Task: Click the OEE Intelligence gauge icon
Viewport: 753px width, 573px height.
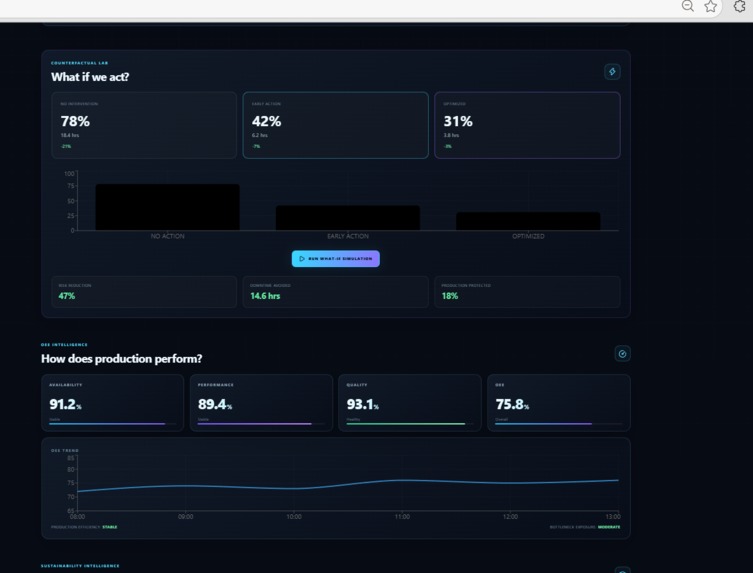Action: 622,354
